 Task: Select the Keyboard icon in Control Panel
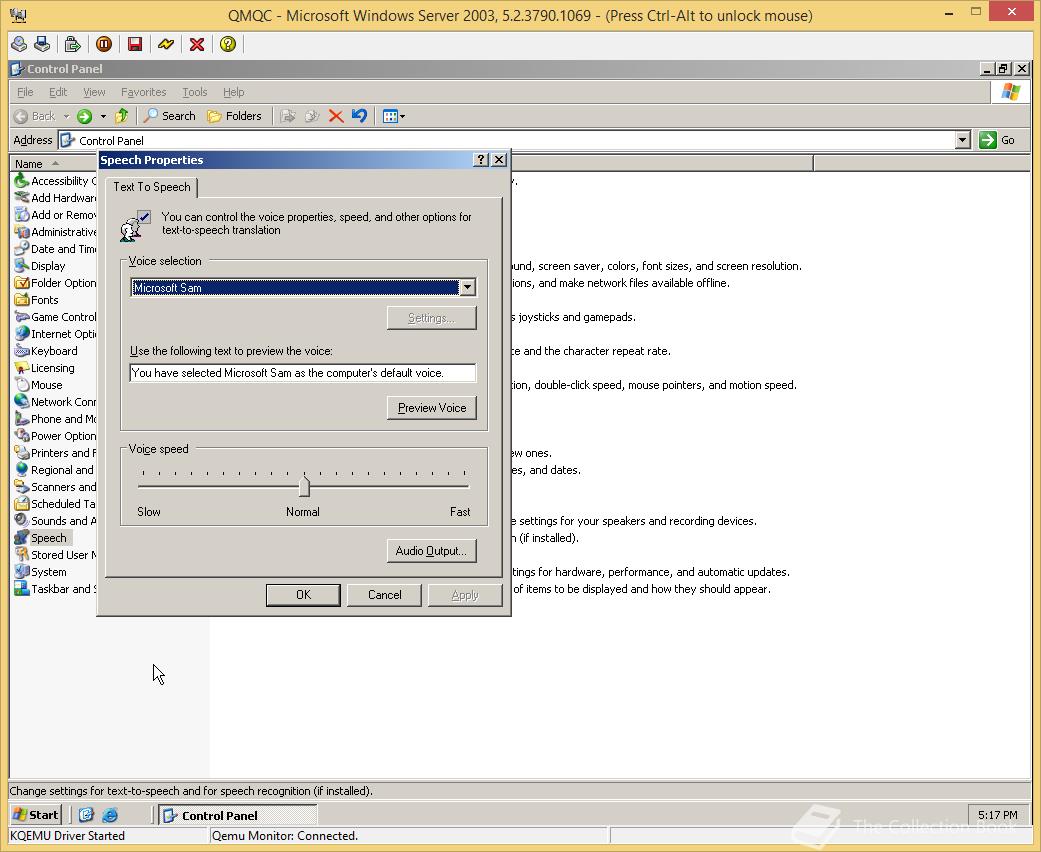[x=22, y=351]
